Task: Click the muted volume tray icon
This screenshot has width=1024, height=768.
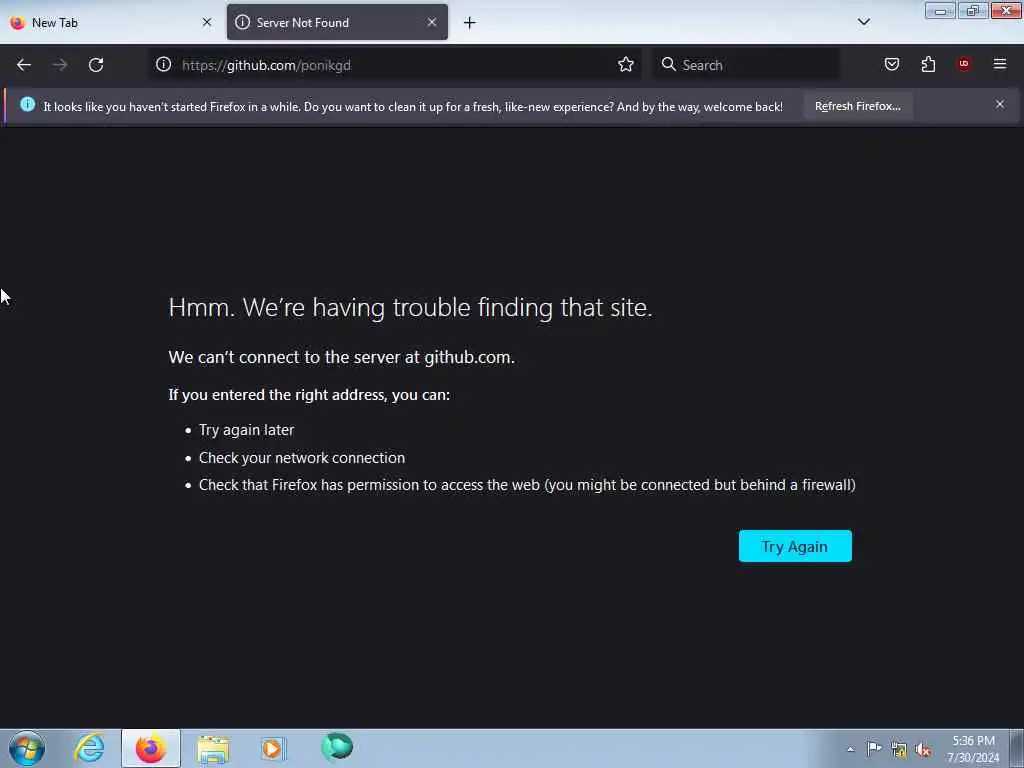Action: (923, 750)
